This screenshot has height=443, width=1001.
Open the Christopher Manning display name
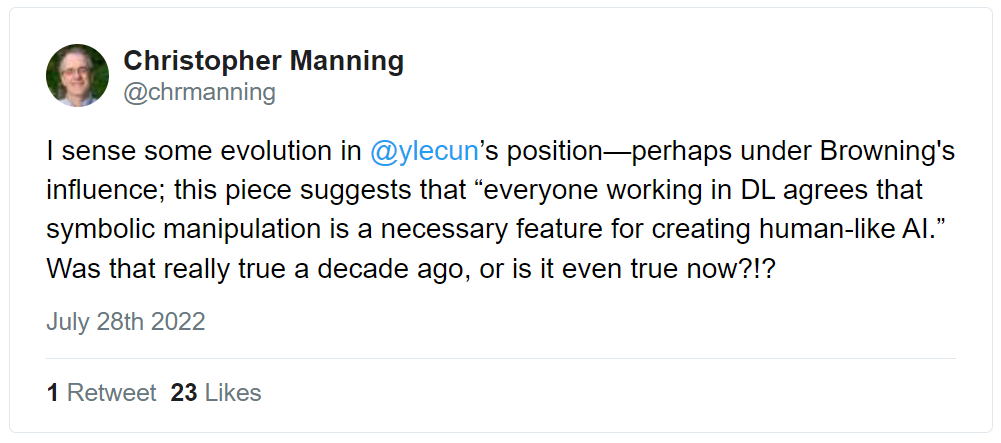[263, 61]
